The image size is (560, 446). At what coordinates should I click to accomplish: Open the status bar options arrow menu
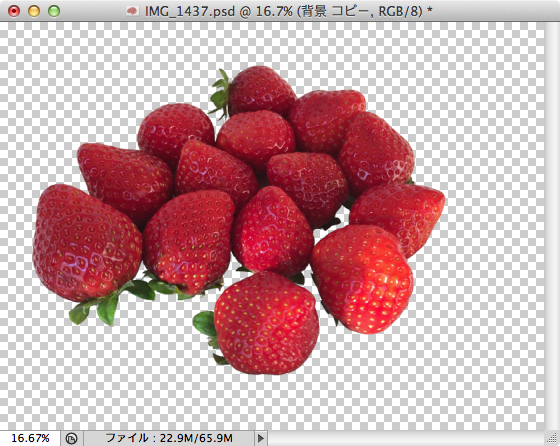coord(261,438)
